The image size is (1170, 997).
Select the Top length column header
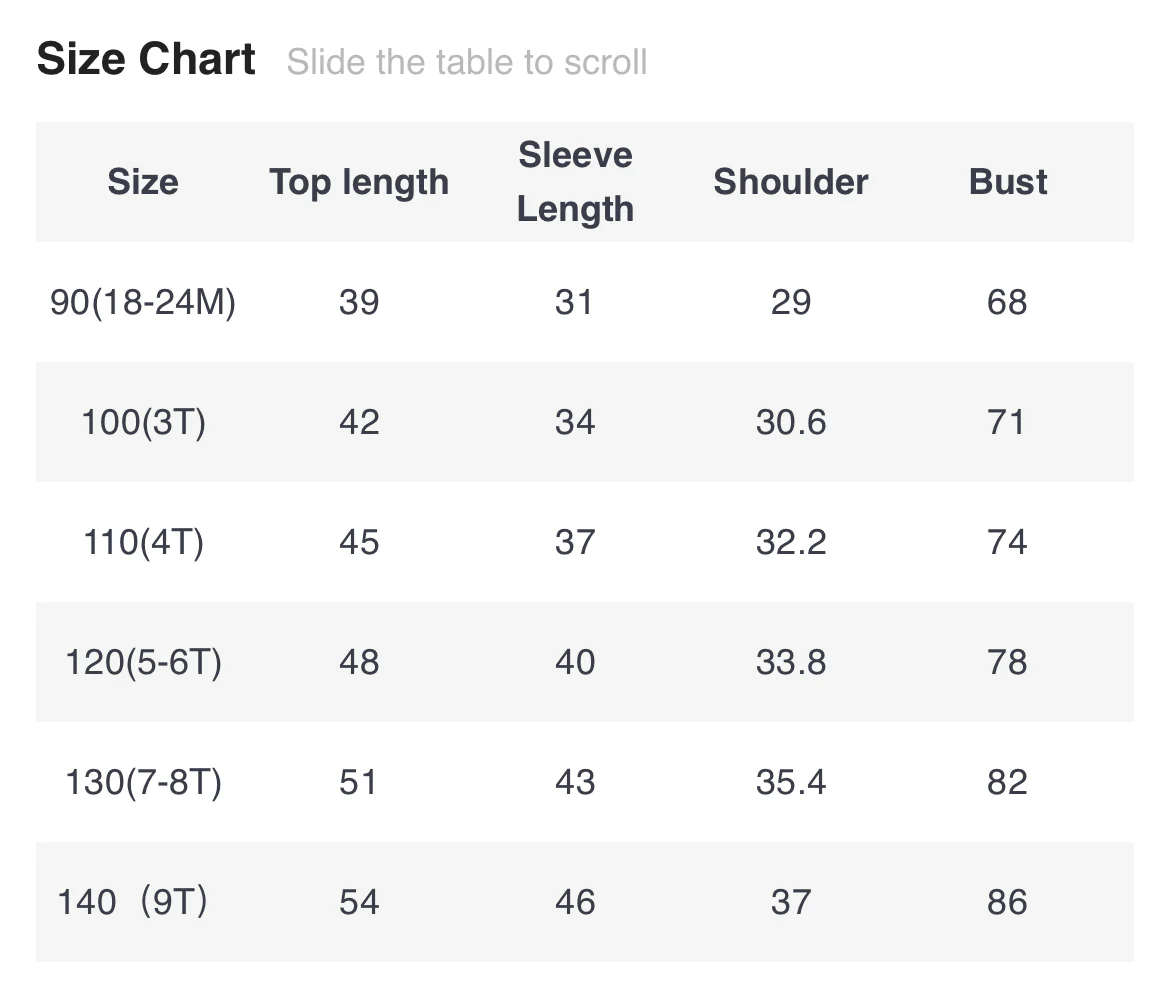pos(359,182)
